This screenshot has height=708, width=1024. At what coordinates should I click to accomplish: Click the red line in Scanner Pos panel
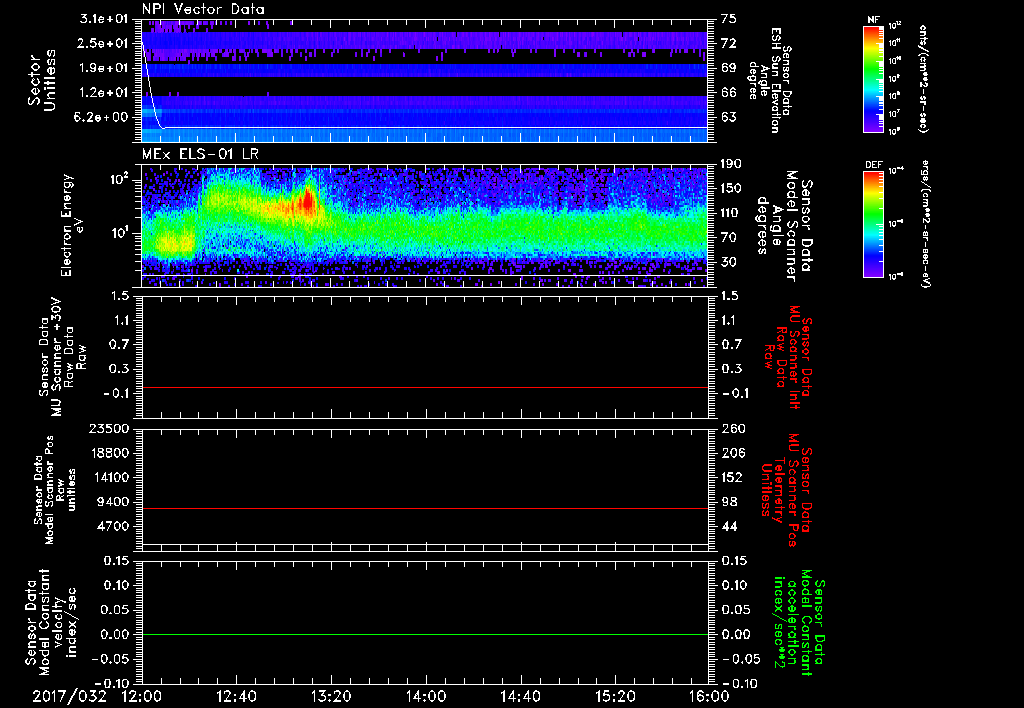point(424,508)
